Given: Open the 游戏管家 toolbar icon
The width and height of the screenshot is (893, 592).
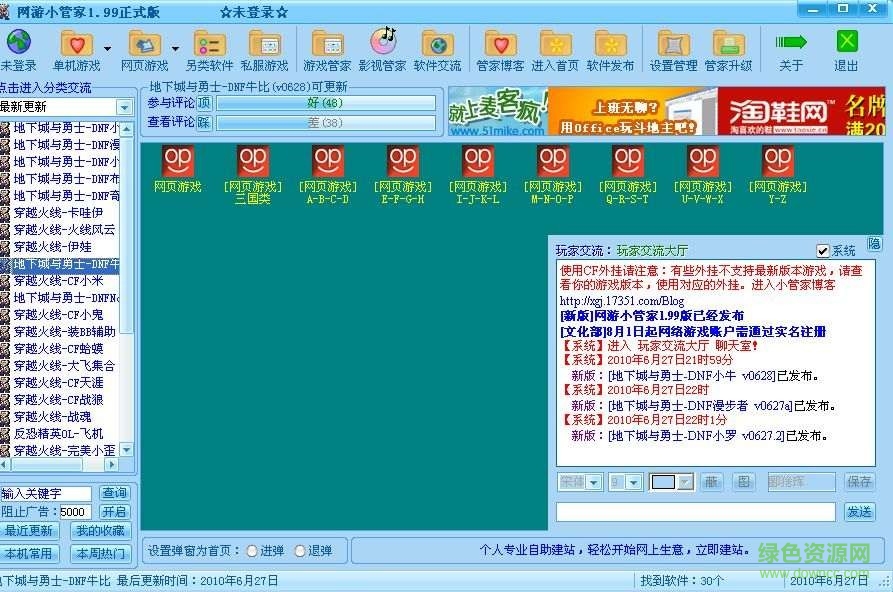Looking at the screenshot, I should coord(327,43).
